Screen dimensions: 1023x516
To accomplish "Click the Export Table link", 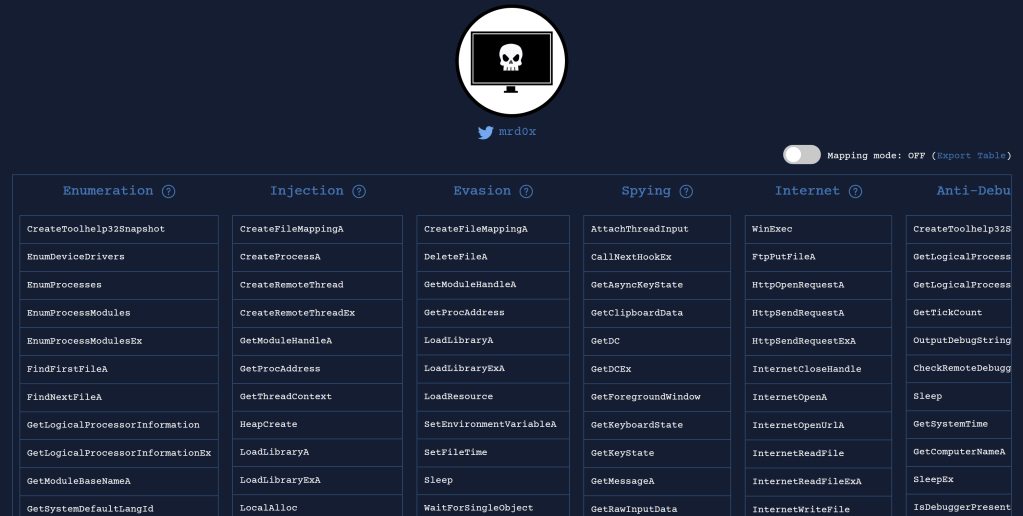I will tap(971, 156).
